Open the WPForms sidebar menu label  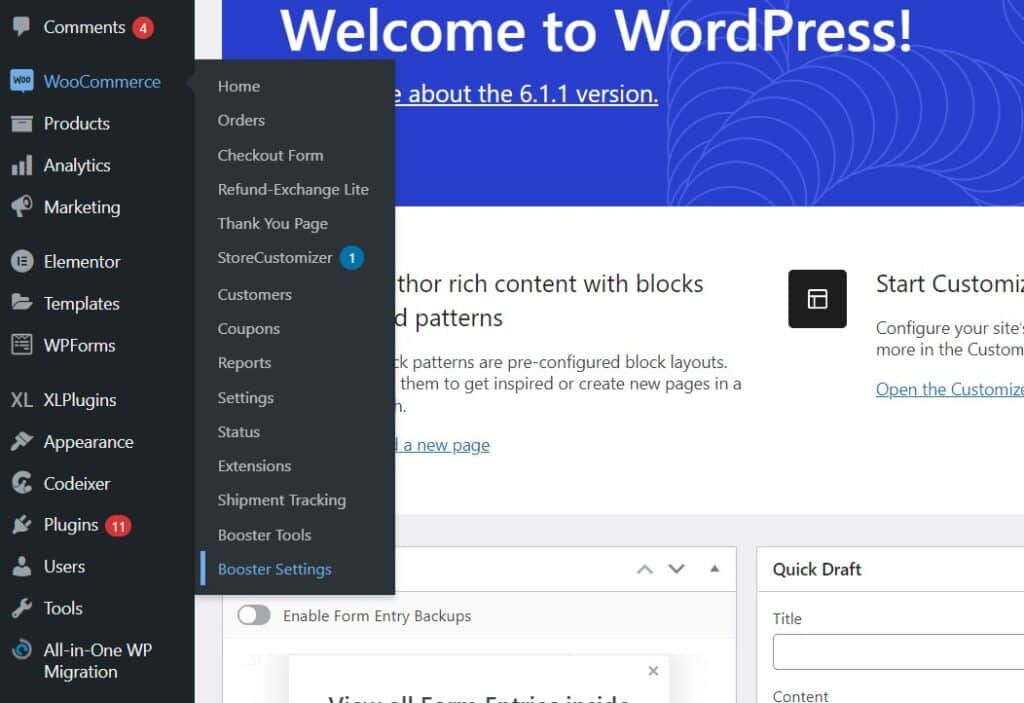tap(80, 345)
